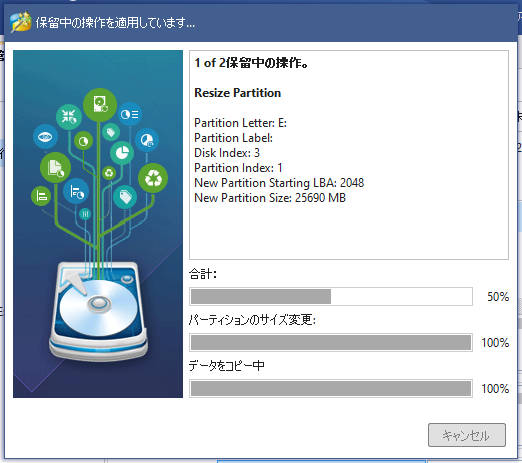522x463 pixels.
Task: Click the hard disk icon at the tree top
Action: coord(100,104)
